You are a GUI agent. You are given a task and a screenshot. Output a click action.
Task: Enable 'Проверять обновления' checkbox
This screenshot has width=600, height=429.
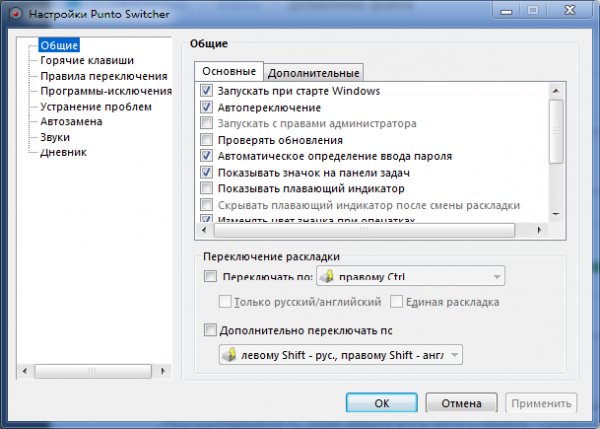[x=207, y=140]
